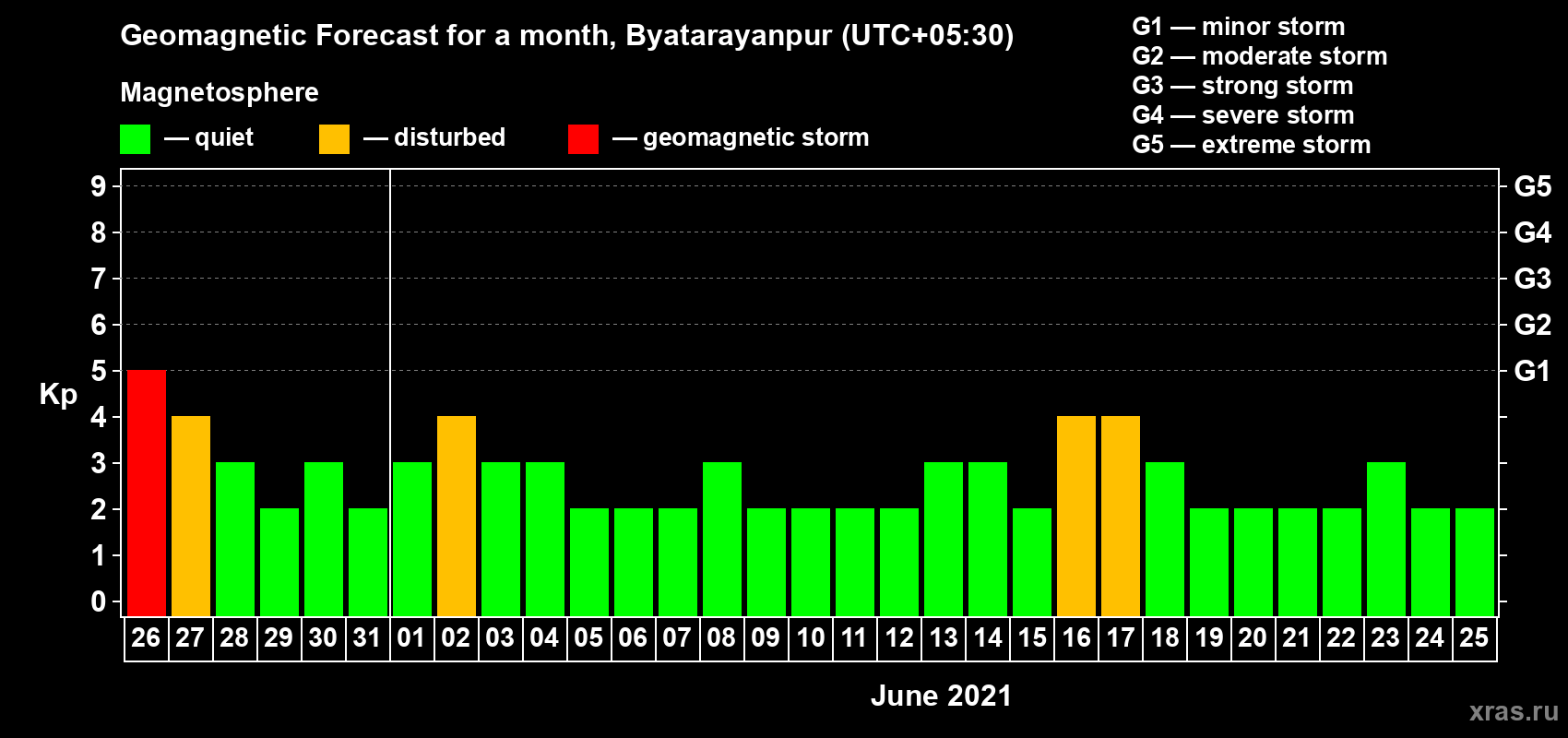Select the orange bar for June 16

(1076, 516)
